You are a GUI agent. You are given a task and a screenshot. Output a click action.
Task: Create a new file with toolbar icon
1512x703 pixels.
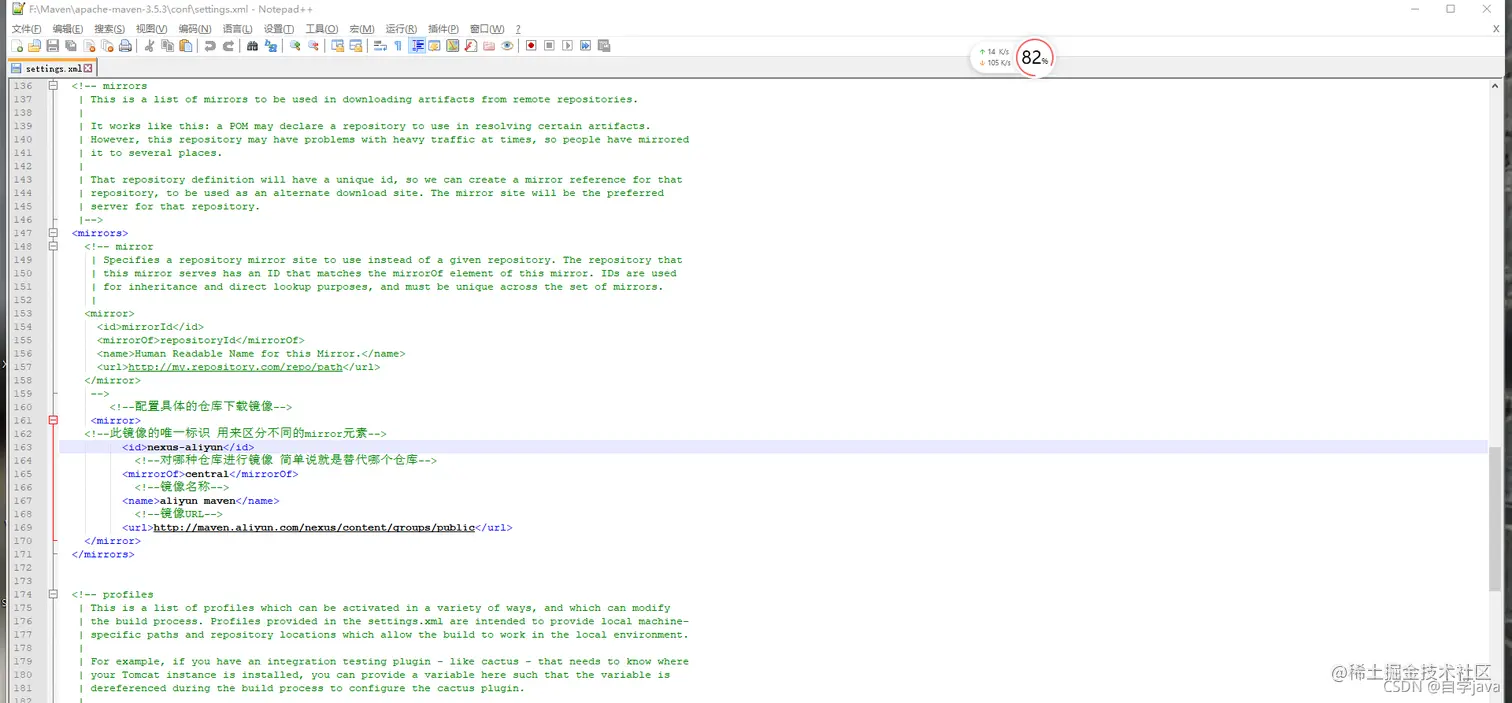(x=17, y=45)
